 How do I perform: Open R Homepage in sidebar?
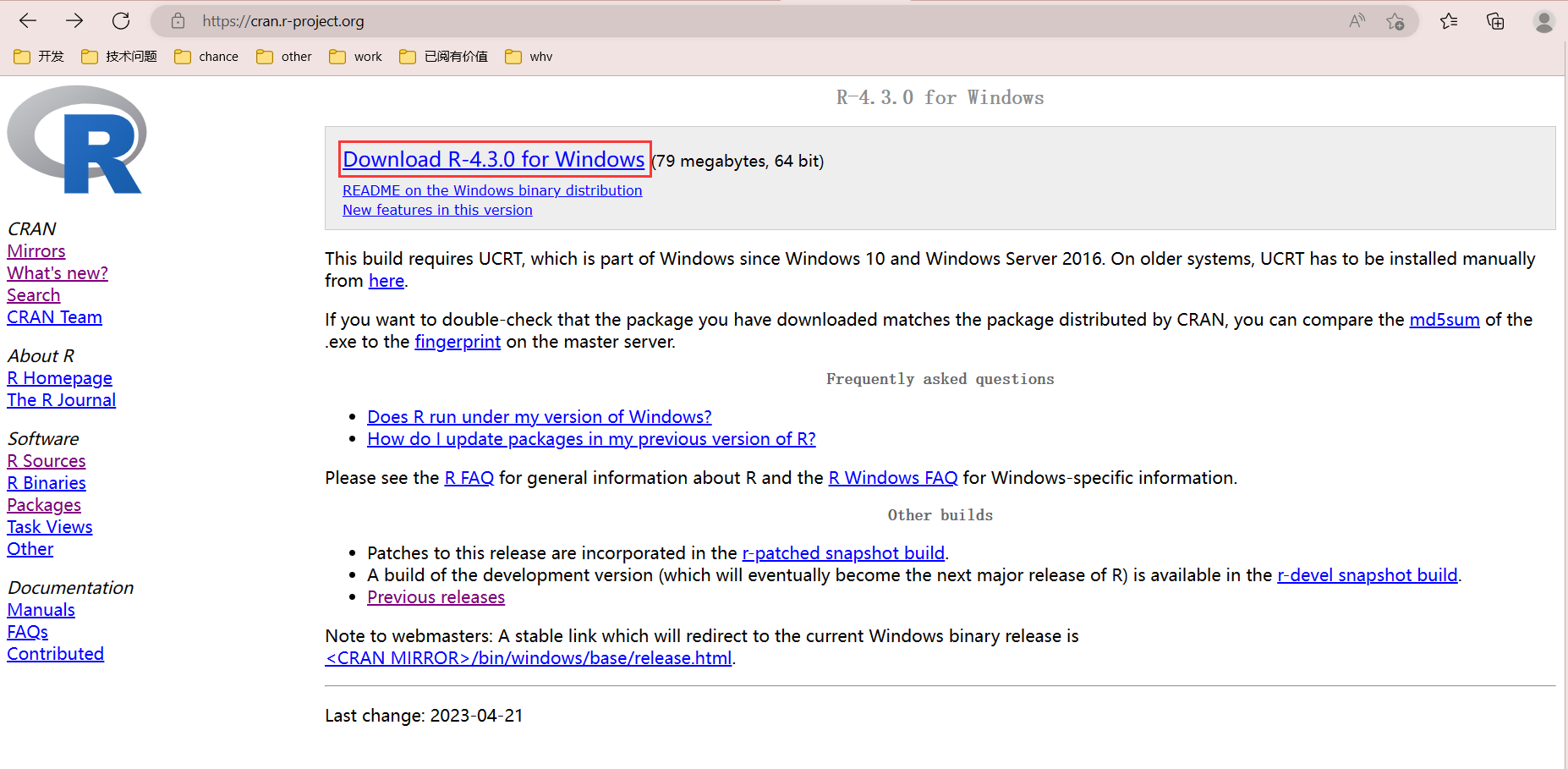(x=60, y=378)
